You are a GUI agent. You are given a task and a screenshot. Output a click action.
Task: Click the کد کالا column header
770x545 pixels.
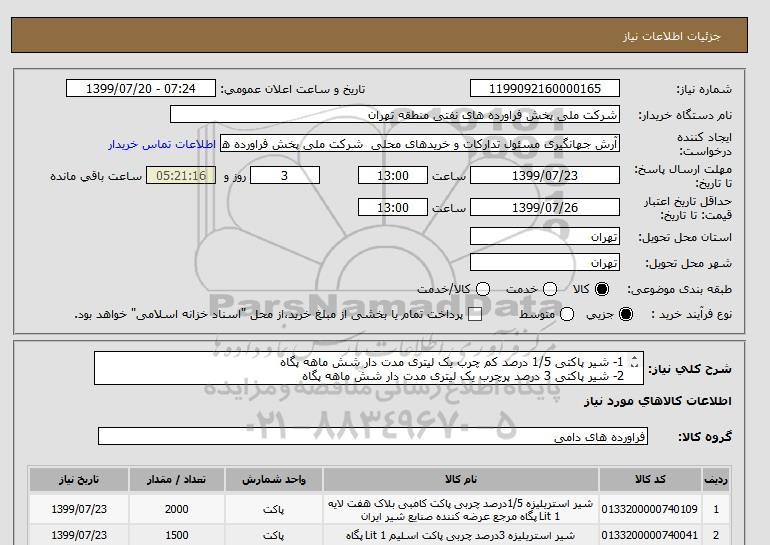point(650,479)
